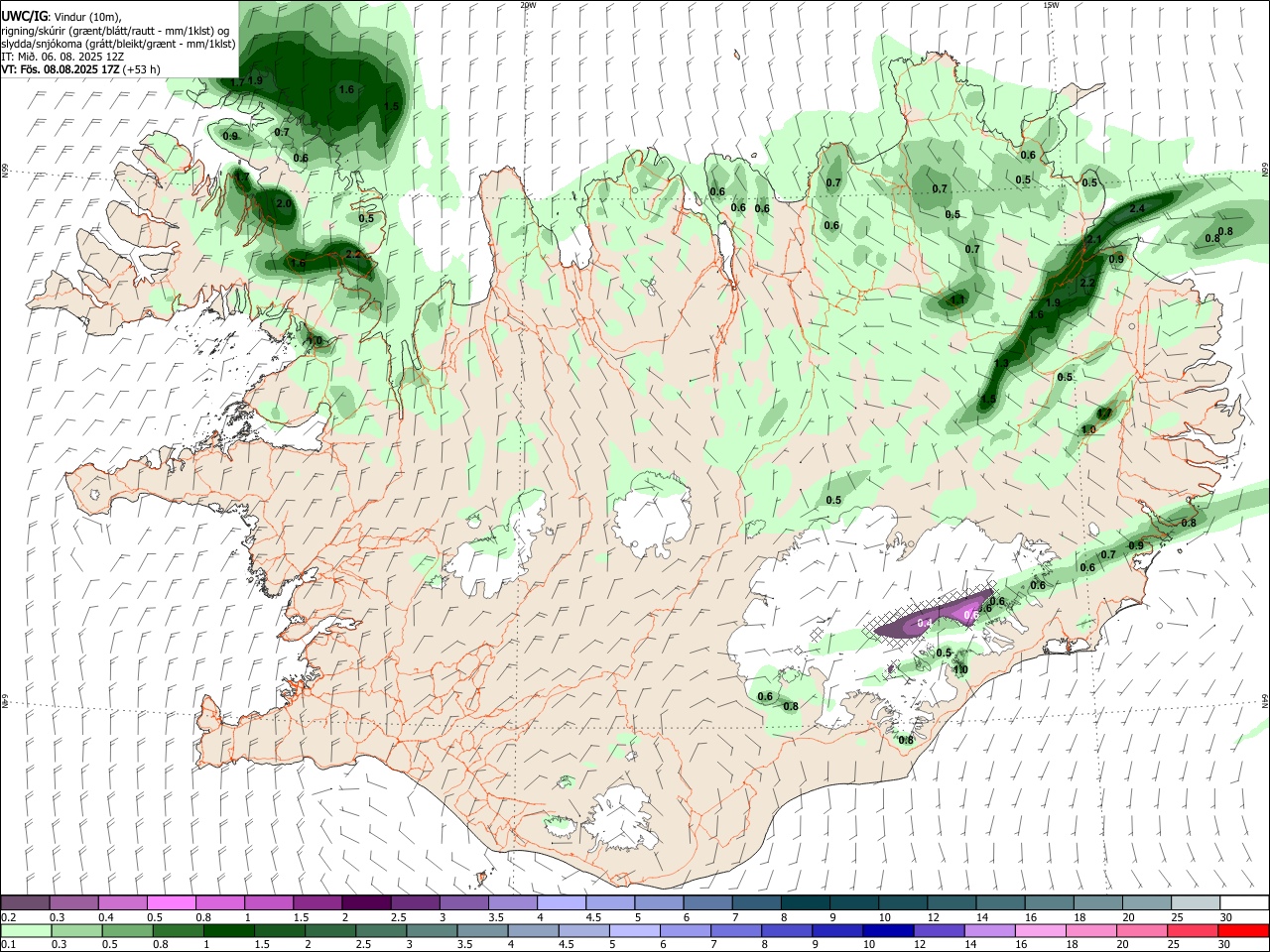Image resolution: width=1270 pixels, height=952 pixels.
Task: Click the init time 'IT: Mið. 06. 08. 2025 12Z'
Action: click(63, 57)
